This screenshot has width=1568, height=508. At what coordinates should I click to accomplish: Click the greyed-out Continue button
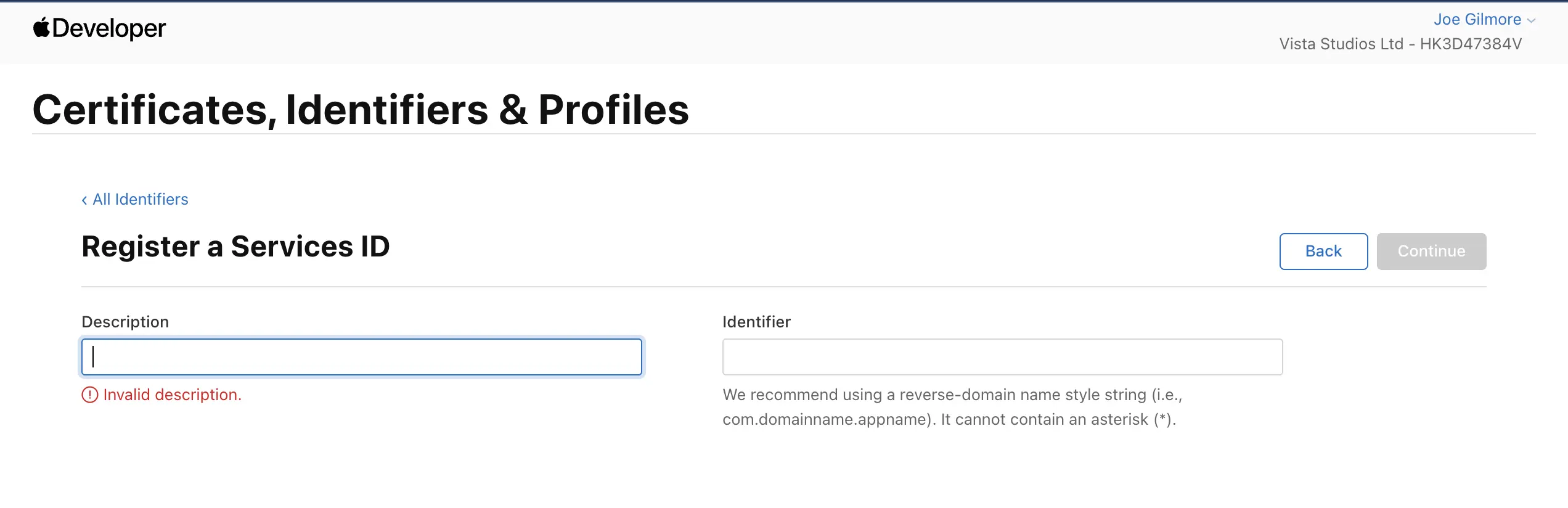[x=1431, y=252]
